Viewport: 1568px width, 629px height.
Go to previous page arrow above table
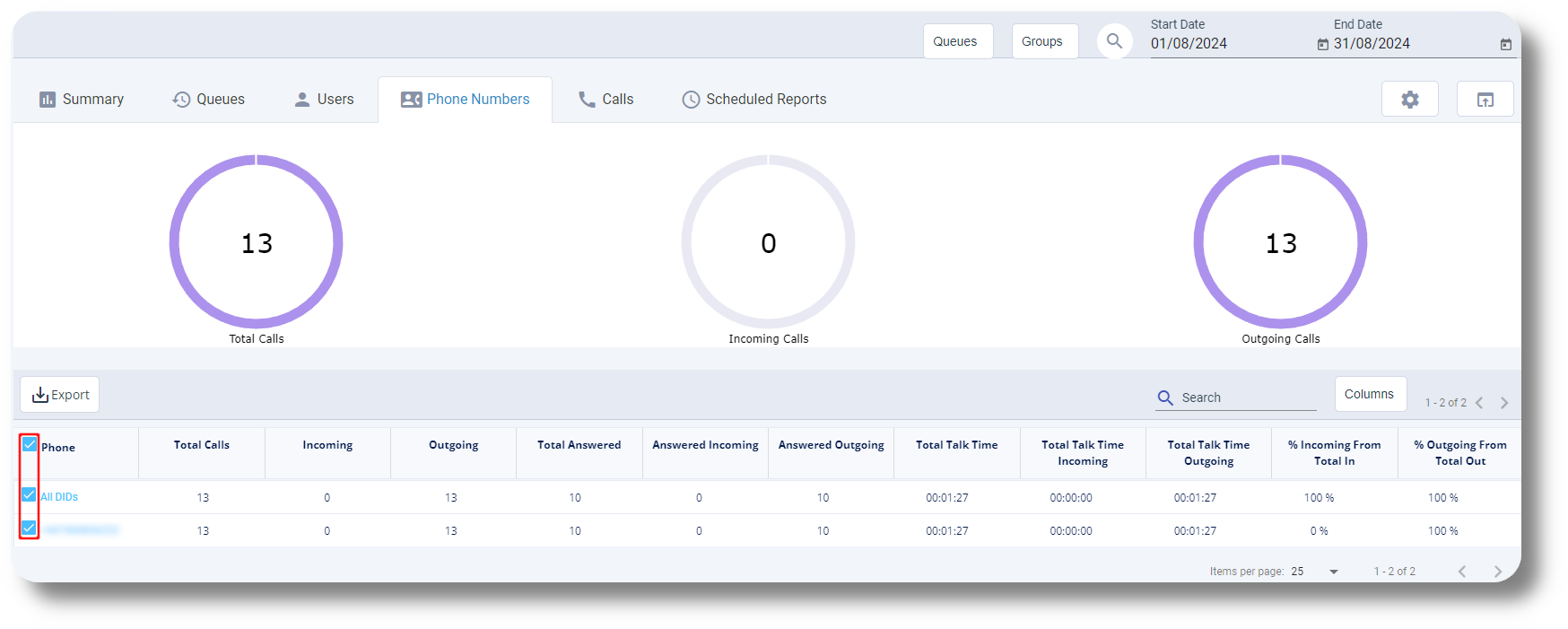pos(1479,403)
